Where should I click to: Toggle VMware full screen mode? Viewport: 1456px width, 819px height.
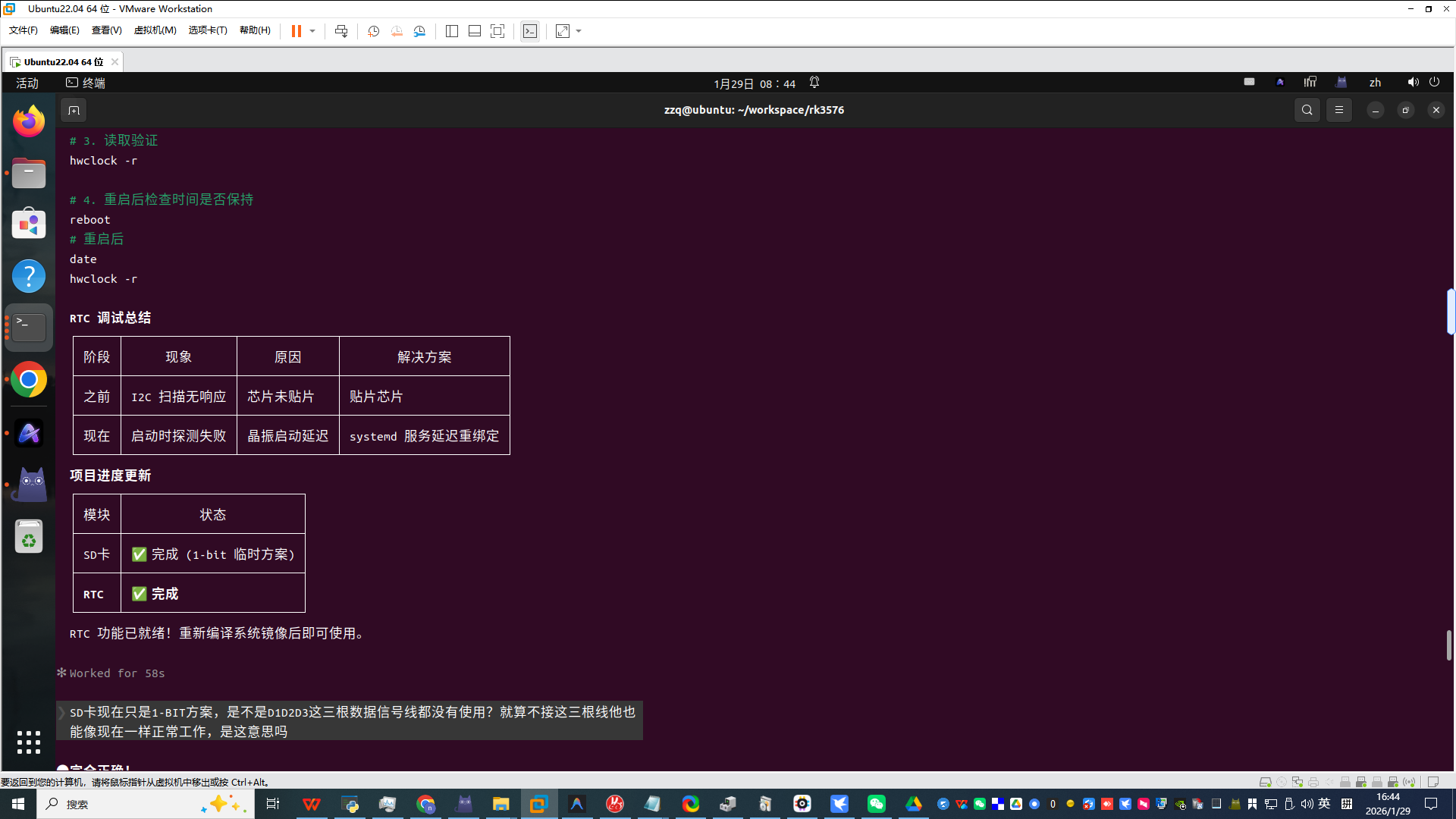coord(497,31)
